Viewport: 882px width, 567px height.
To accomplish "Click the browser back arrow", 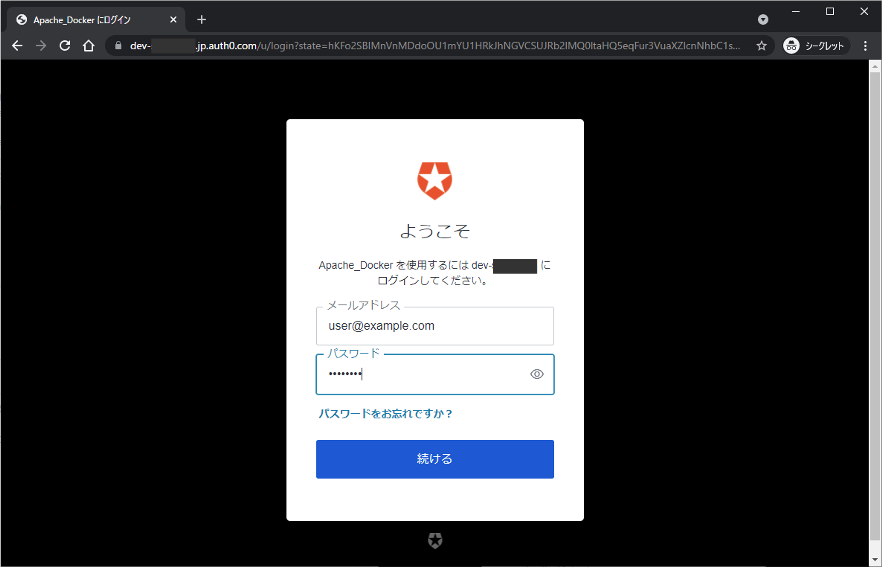I will 17,46.
